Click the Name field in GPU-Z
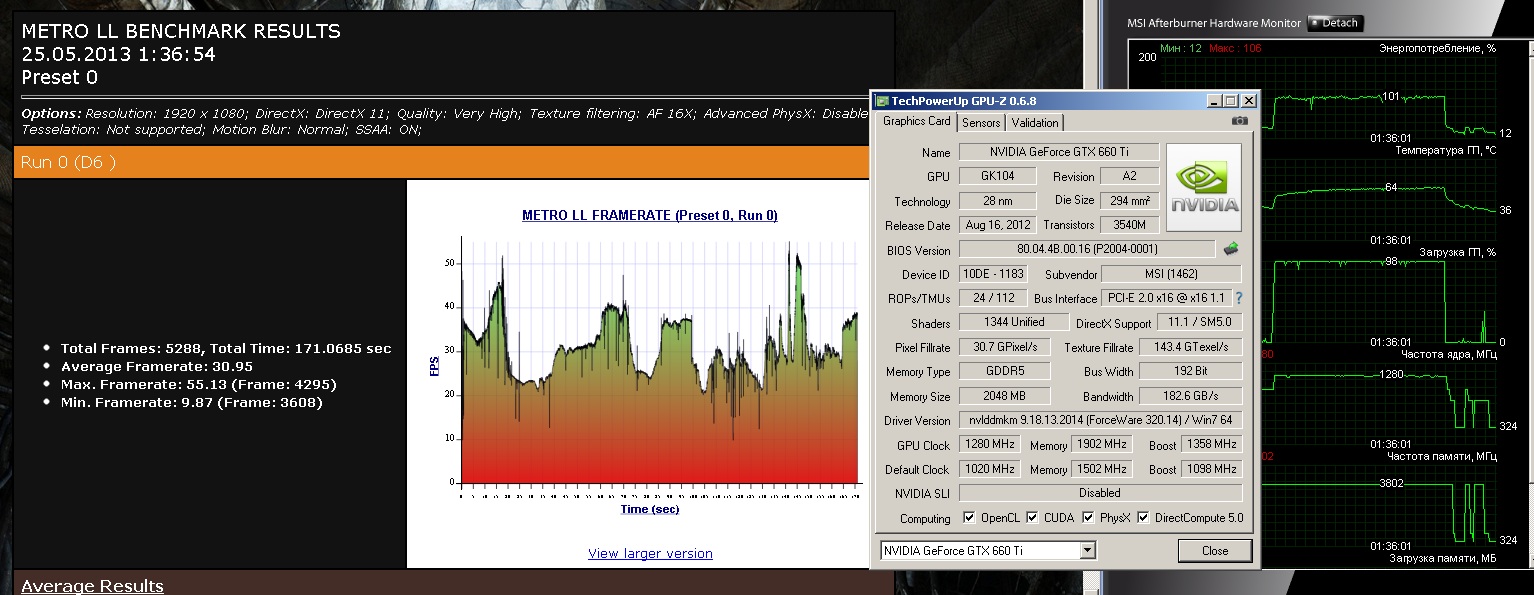1534x595 pixels. (1059, 152)
